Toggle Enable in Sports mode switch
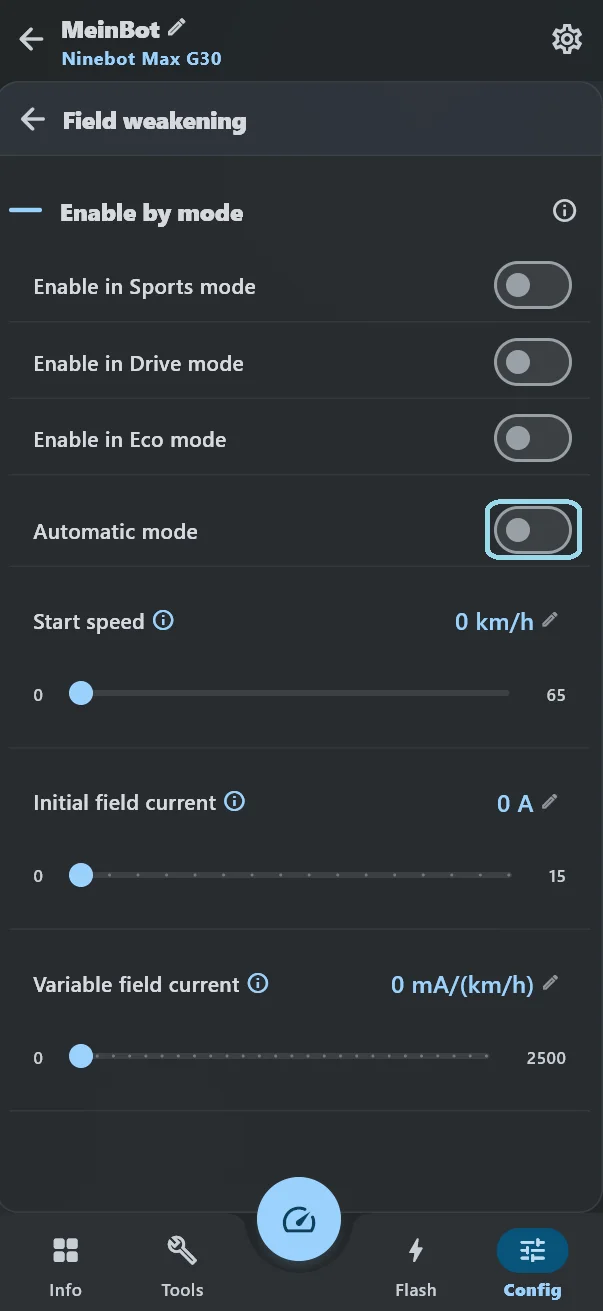 (x=533, y=286)
